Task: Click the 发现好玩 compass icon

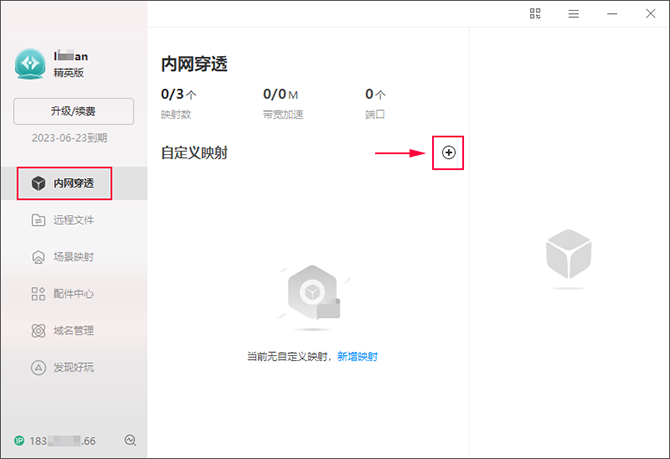Action: [x=38, y=367]
